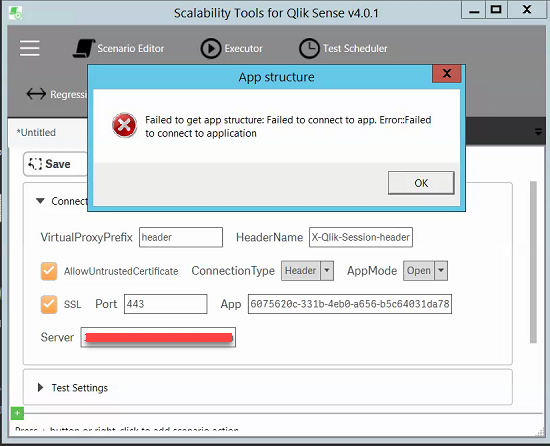This screenshot has width=550, height=446.
Task: Select the *Untitled scenario tab
Action: [x=36, y=133]
